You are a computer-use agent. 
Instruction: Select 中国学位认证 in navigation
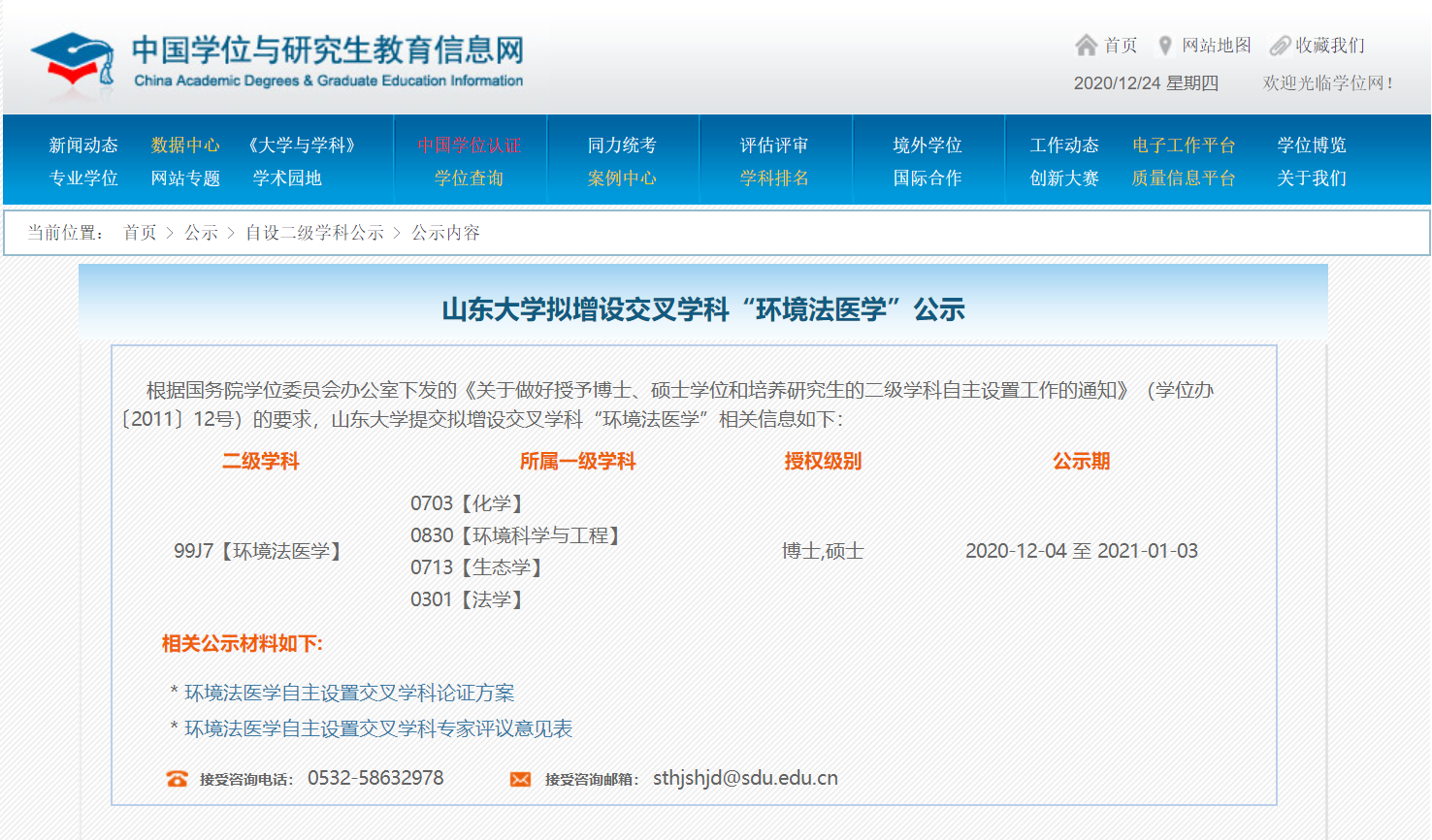470,145
